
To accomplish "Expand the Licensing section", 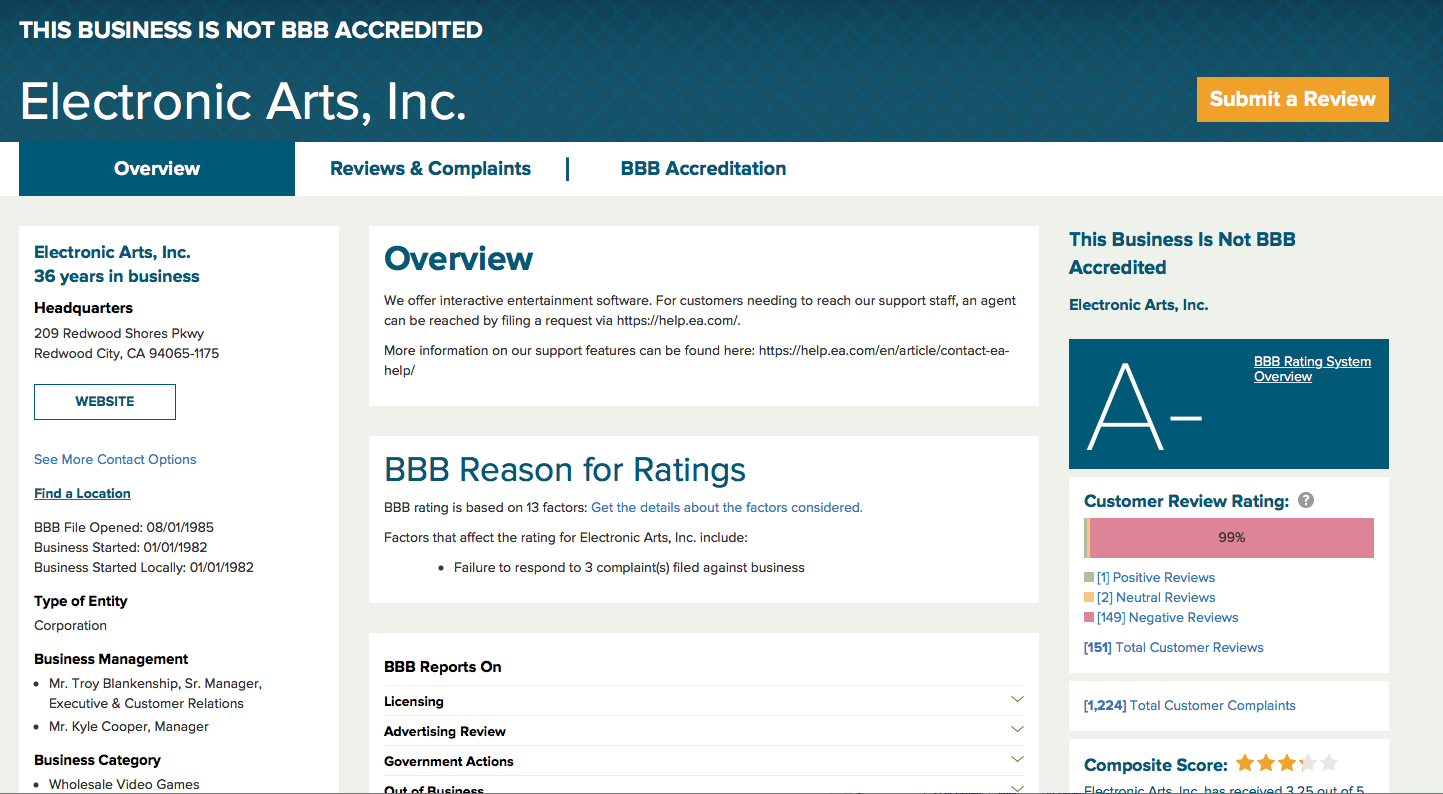I will pyautogui.click(x=1017, y=701).
